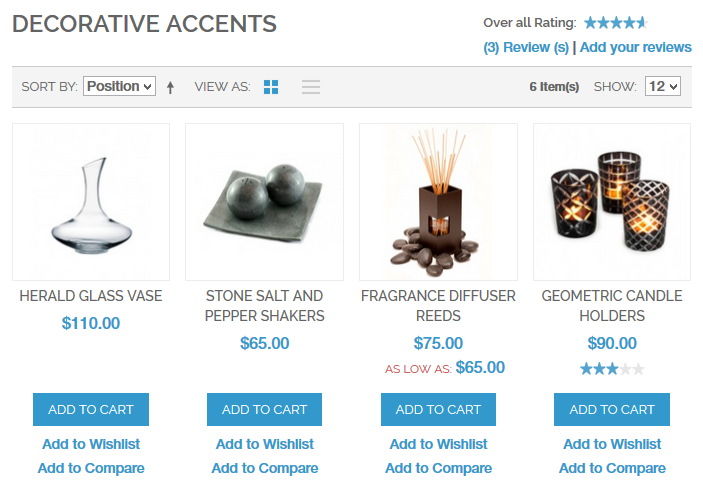Open Geometric Candle Holders product image
Screen dimensions: 703x490
[612, 202]
